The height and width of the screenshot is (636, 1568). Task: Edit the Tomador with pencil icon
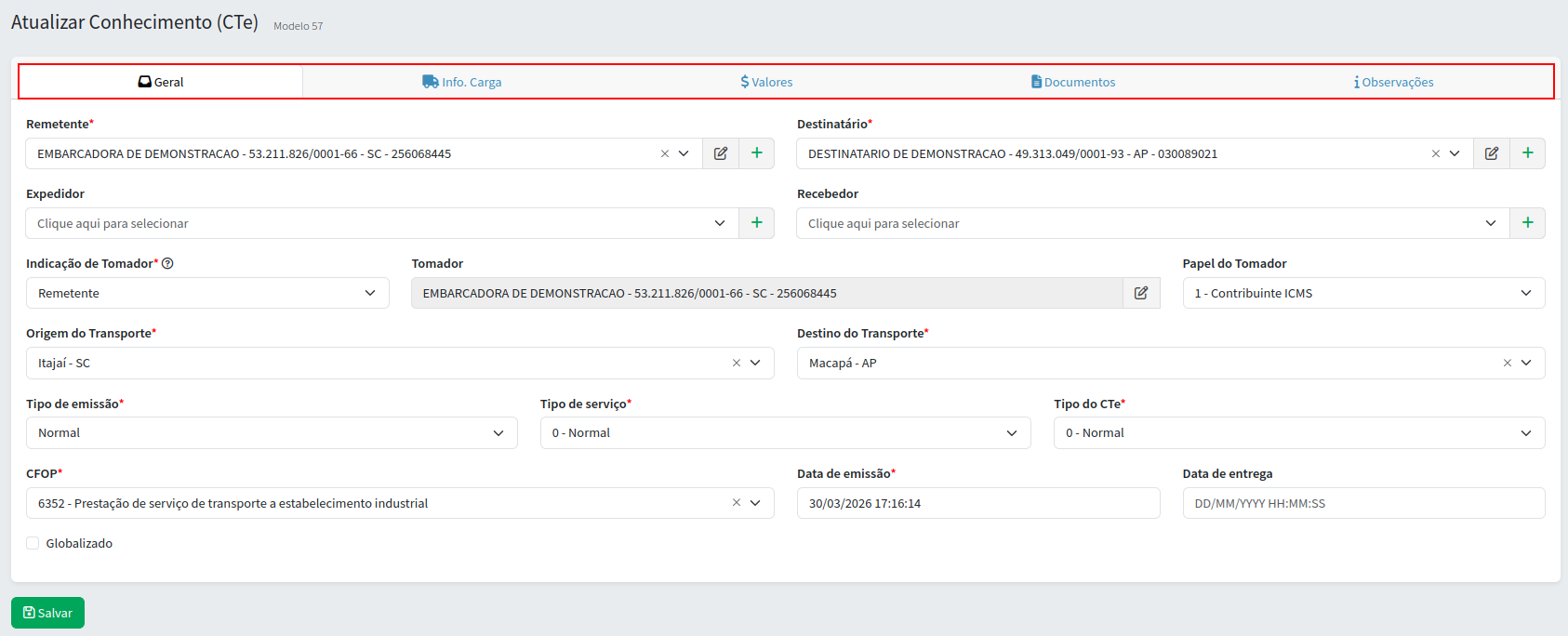(x=1141, y=293)
